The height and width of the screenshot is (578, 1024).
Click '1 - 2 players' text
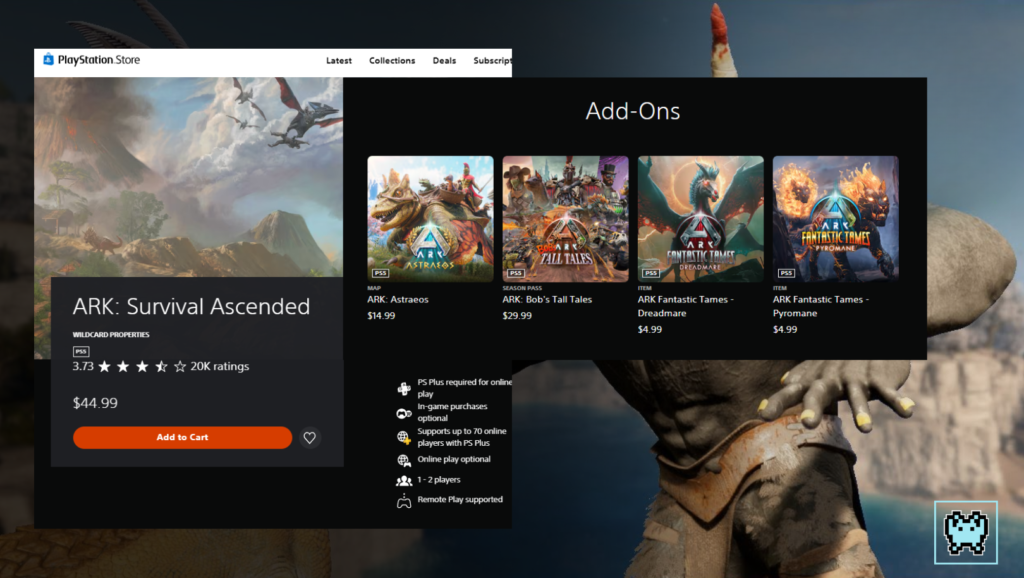click(x=439, y=479)
